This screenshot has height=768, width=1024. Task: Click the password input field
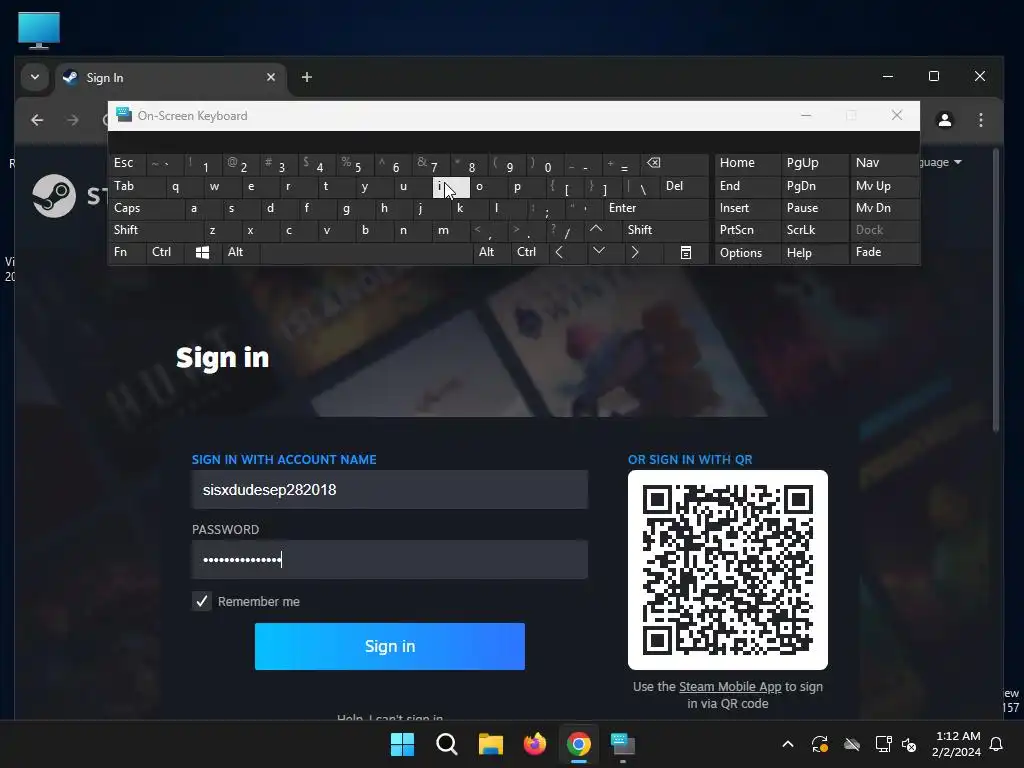390,560
